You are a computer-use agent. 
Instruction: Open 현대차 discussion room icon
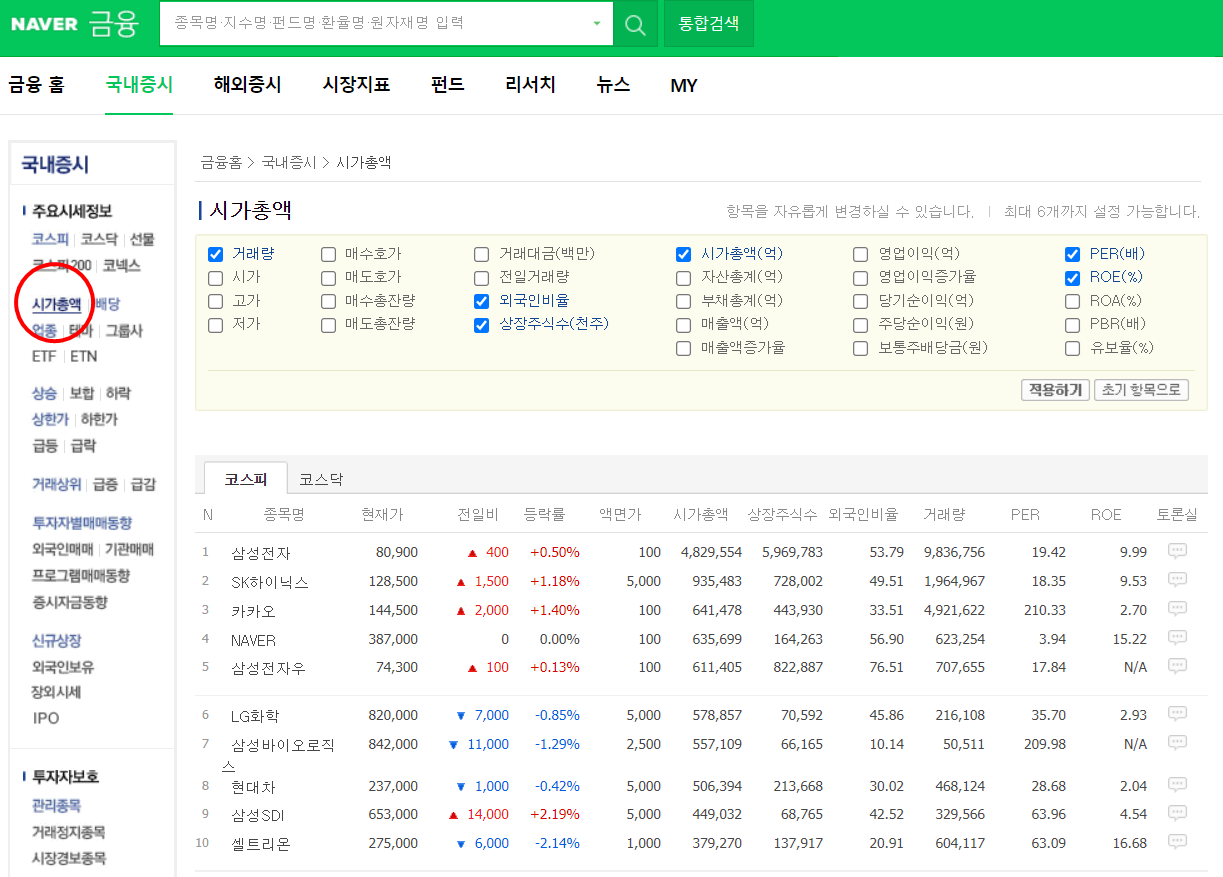1177,785
